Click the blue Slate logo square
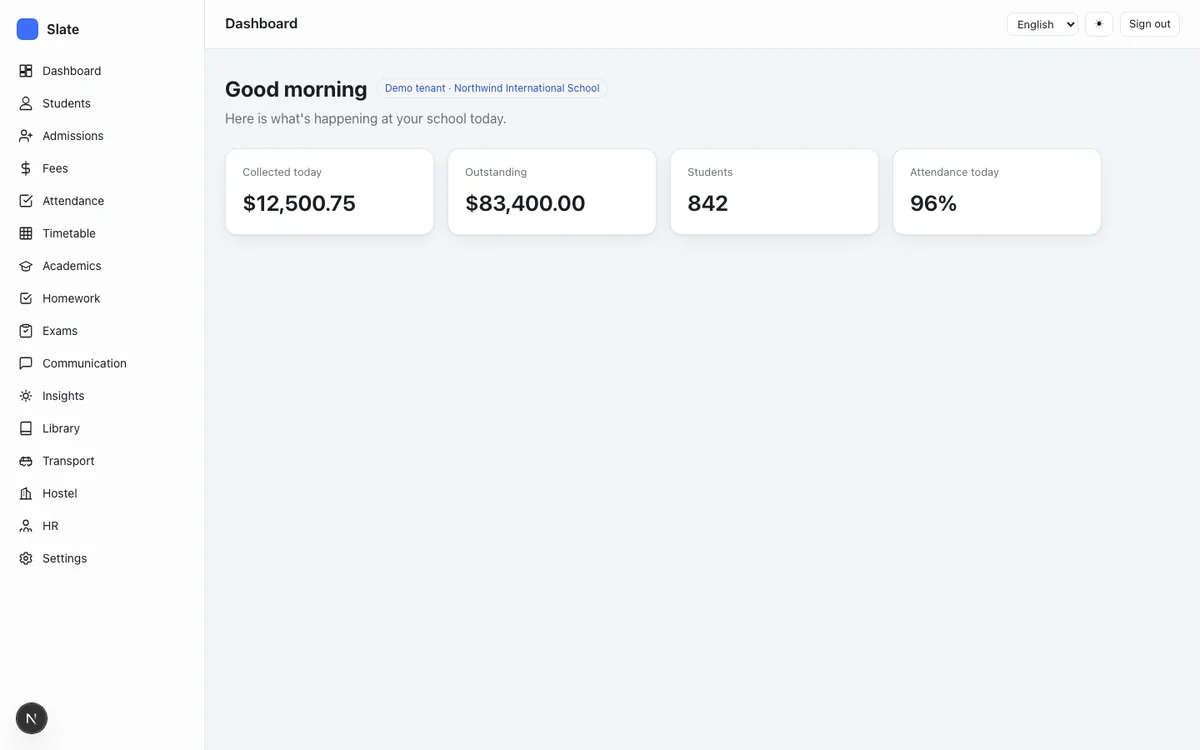1200x750 pixels. [x=27, y=29]
